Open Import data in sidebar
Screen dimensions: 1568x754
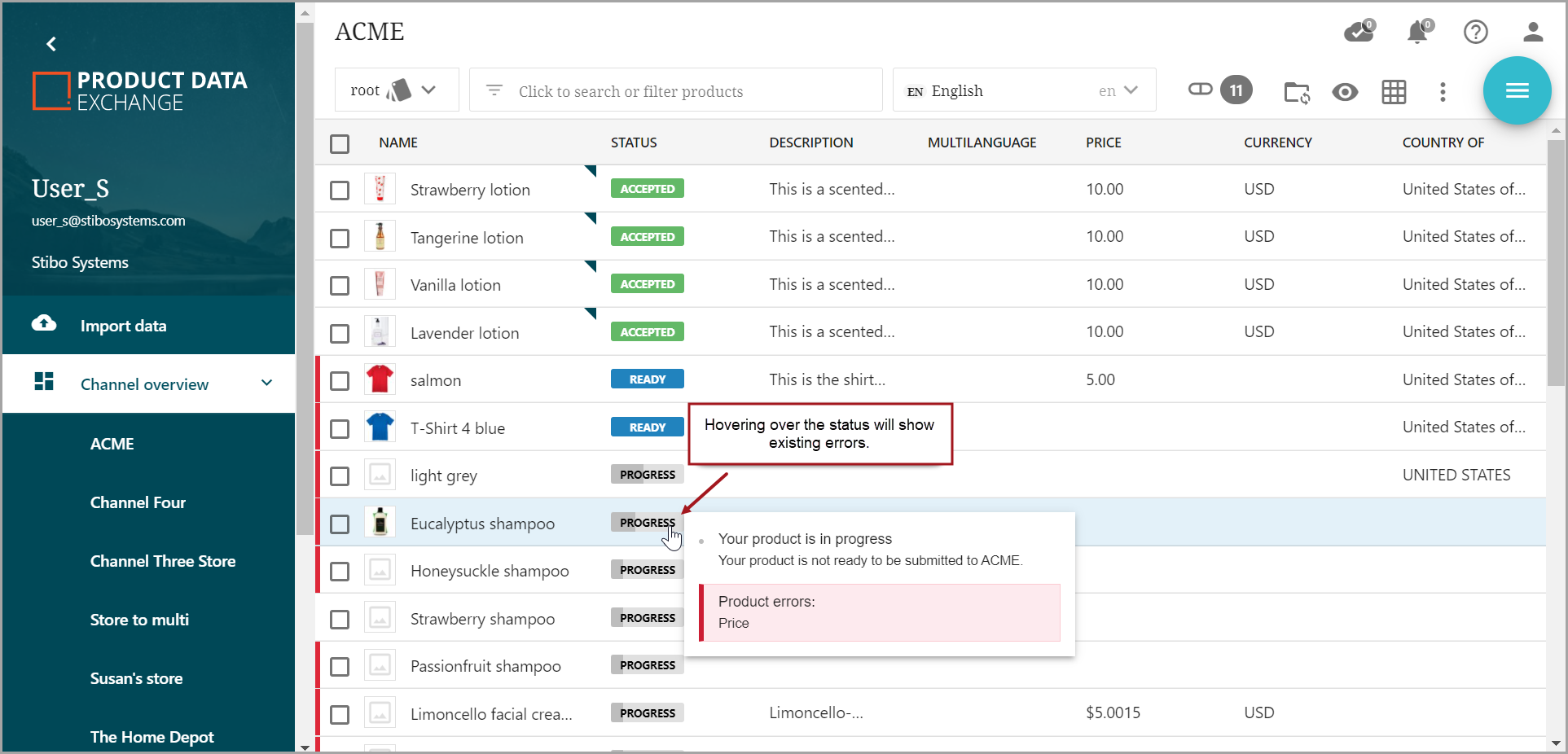(123, 326)
